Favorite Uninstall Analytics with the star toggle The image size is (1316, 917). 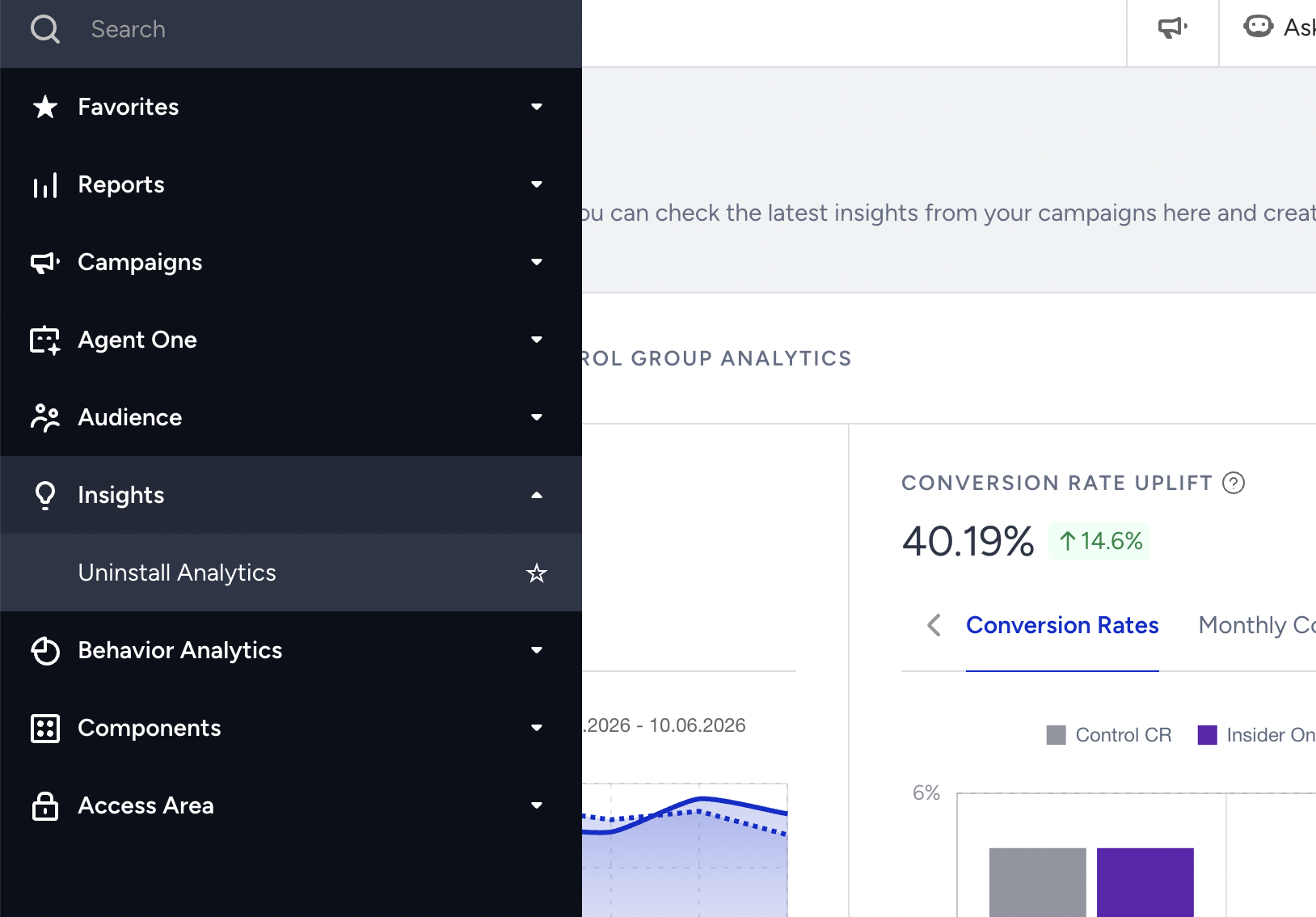click(x=537, y=573)
